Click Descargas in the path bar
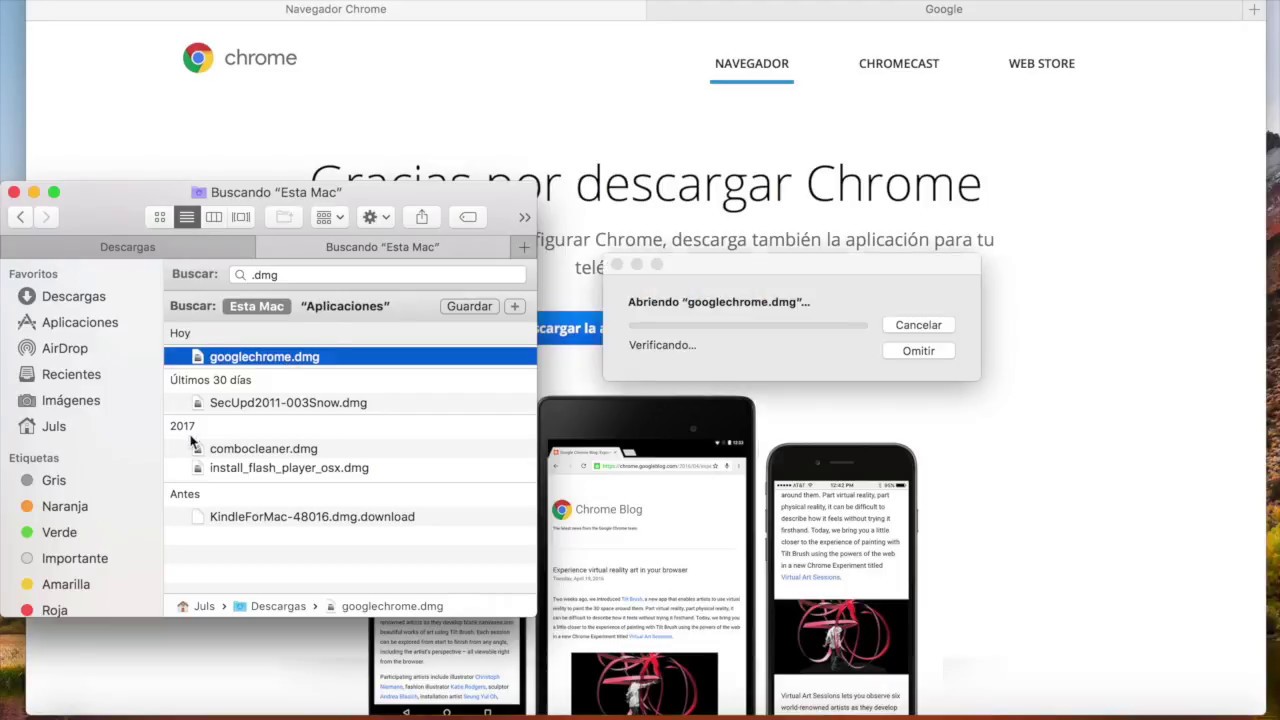The height and width of the screenshot is (720, 1280). (270, 606)
